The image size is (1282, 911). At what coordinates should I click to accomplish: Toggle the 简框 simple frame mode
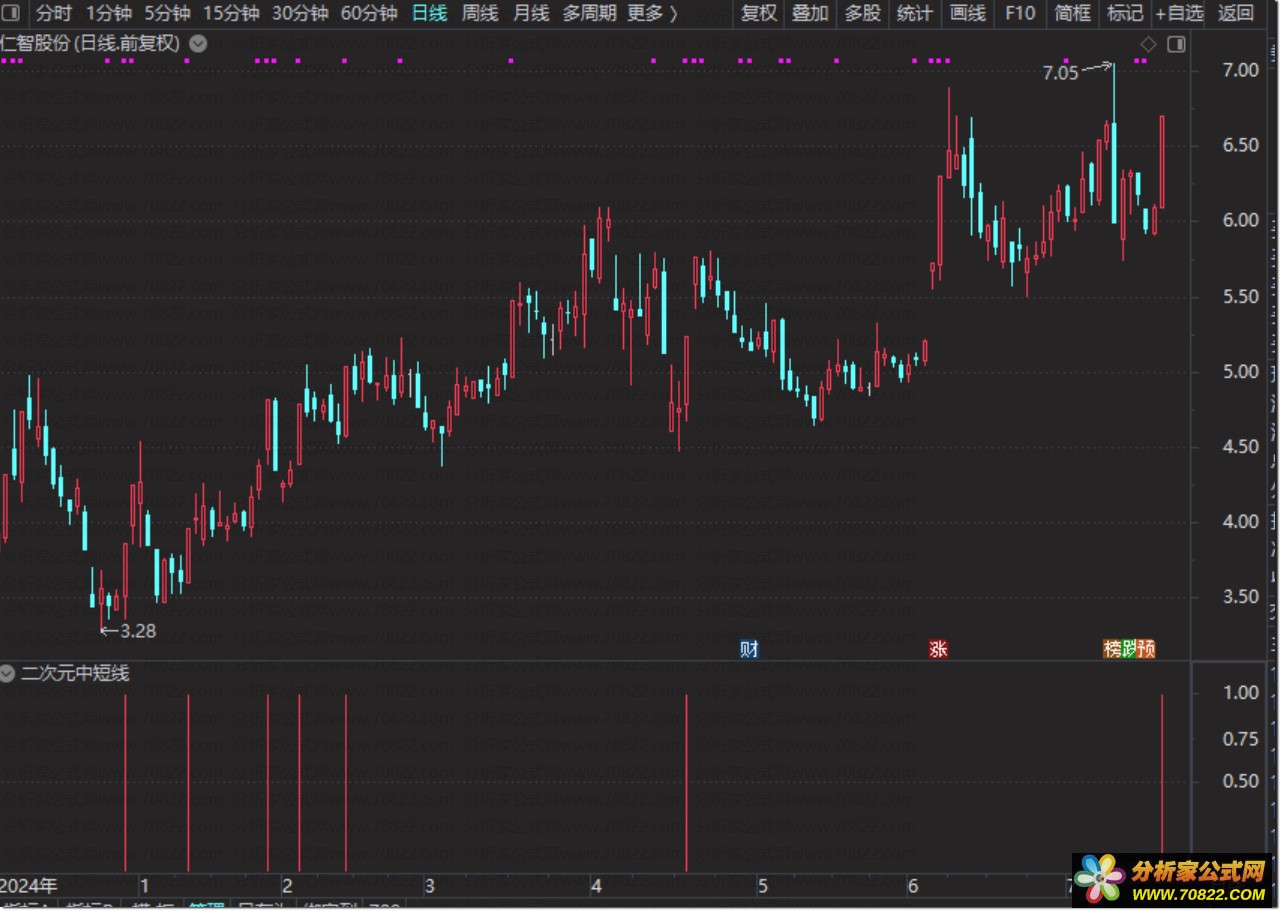click(x=1073, y=13)
